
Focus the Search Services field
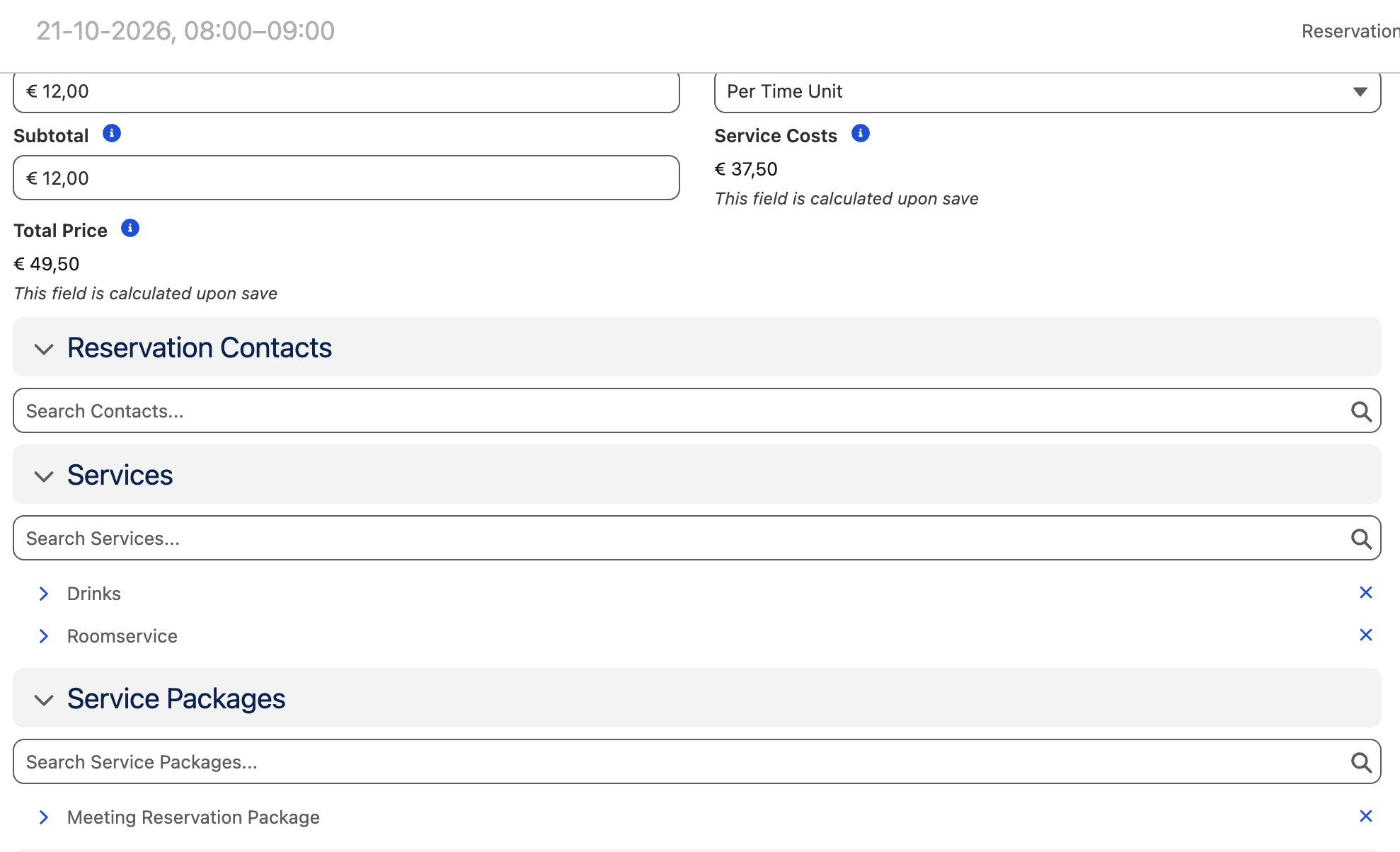(x=697, y=538)
